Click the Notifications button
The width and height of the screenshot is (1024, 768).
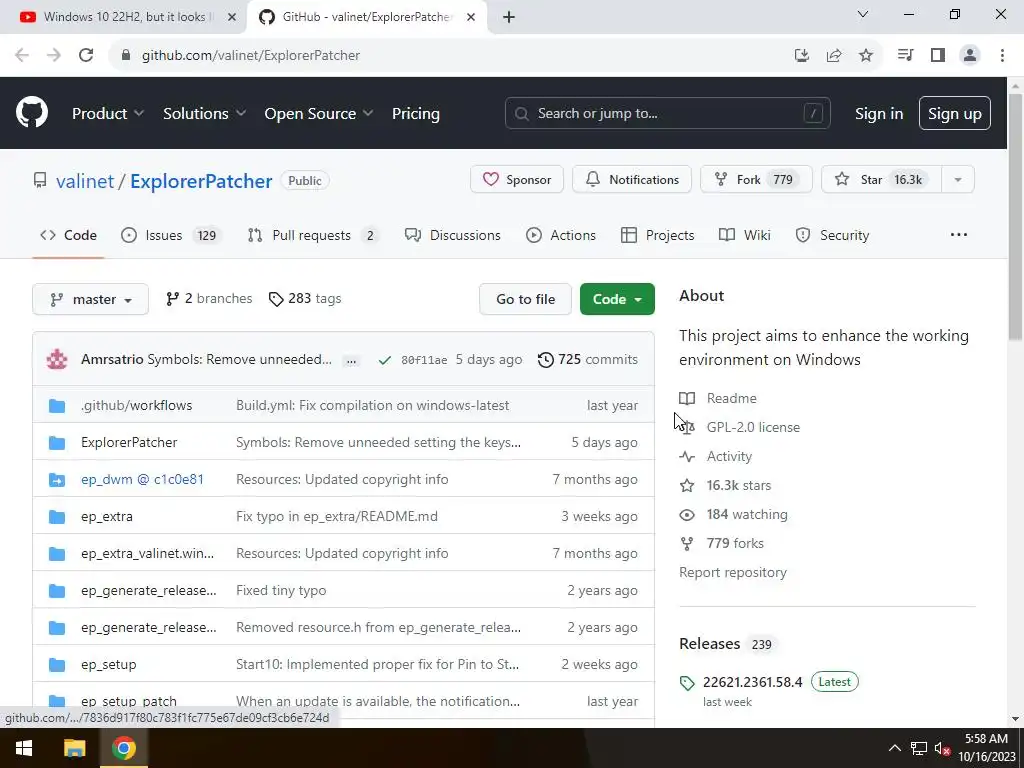point(632,180)
